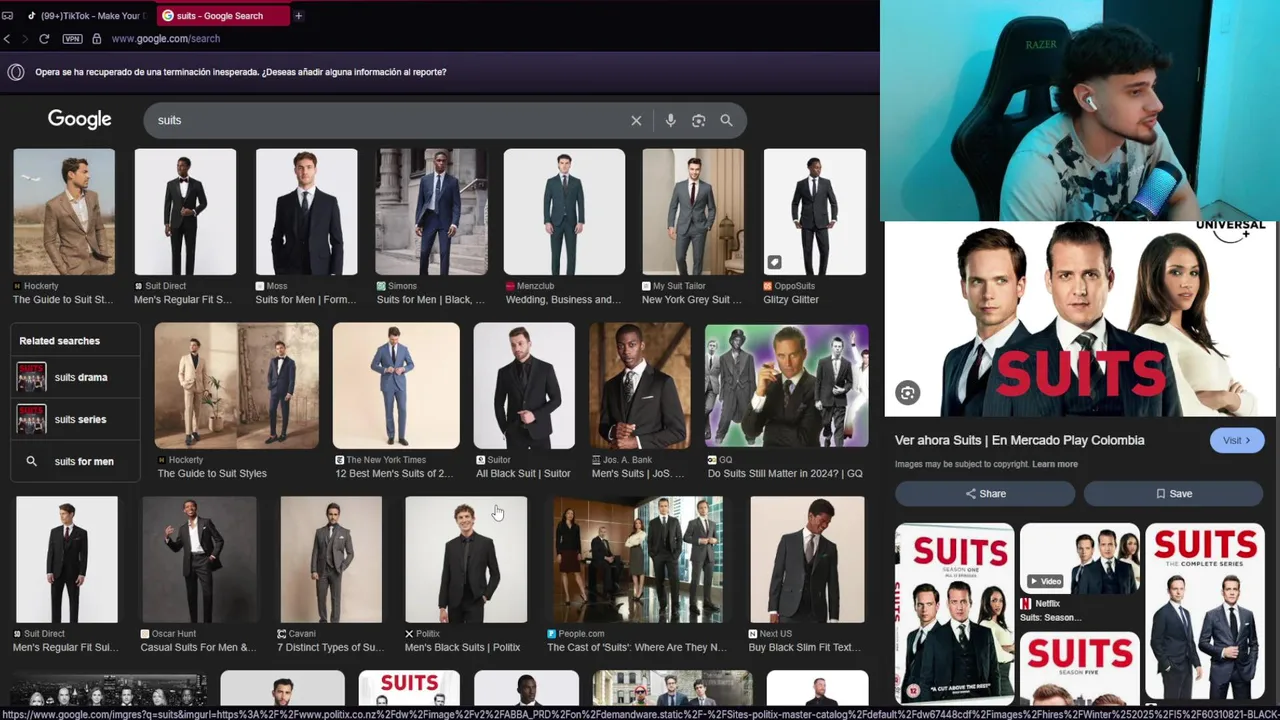Open the Suits Season Five thumbnail

coord(1079,668)
